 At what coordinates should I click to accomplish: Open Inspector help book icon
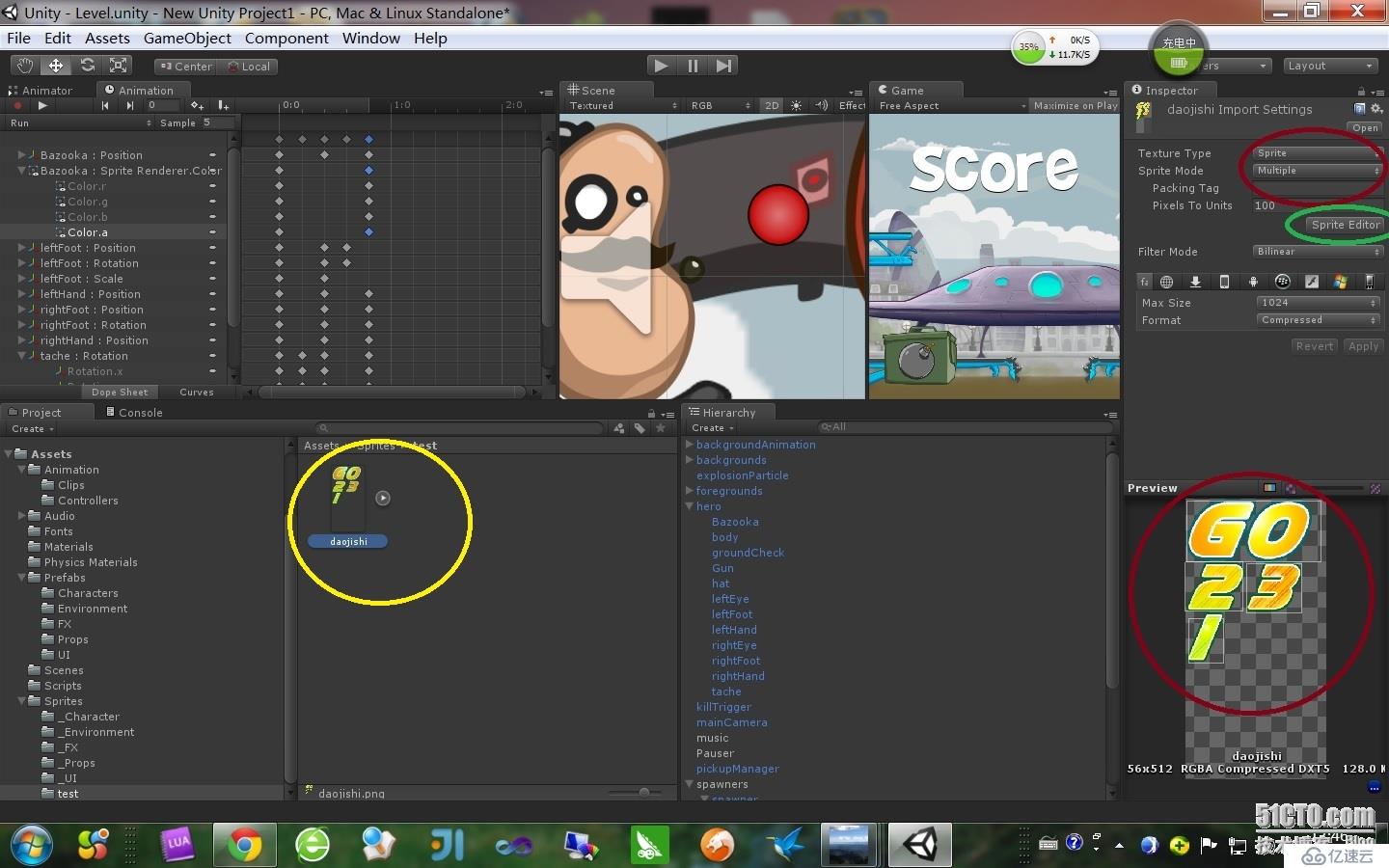[x=1360, y=109]
